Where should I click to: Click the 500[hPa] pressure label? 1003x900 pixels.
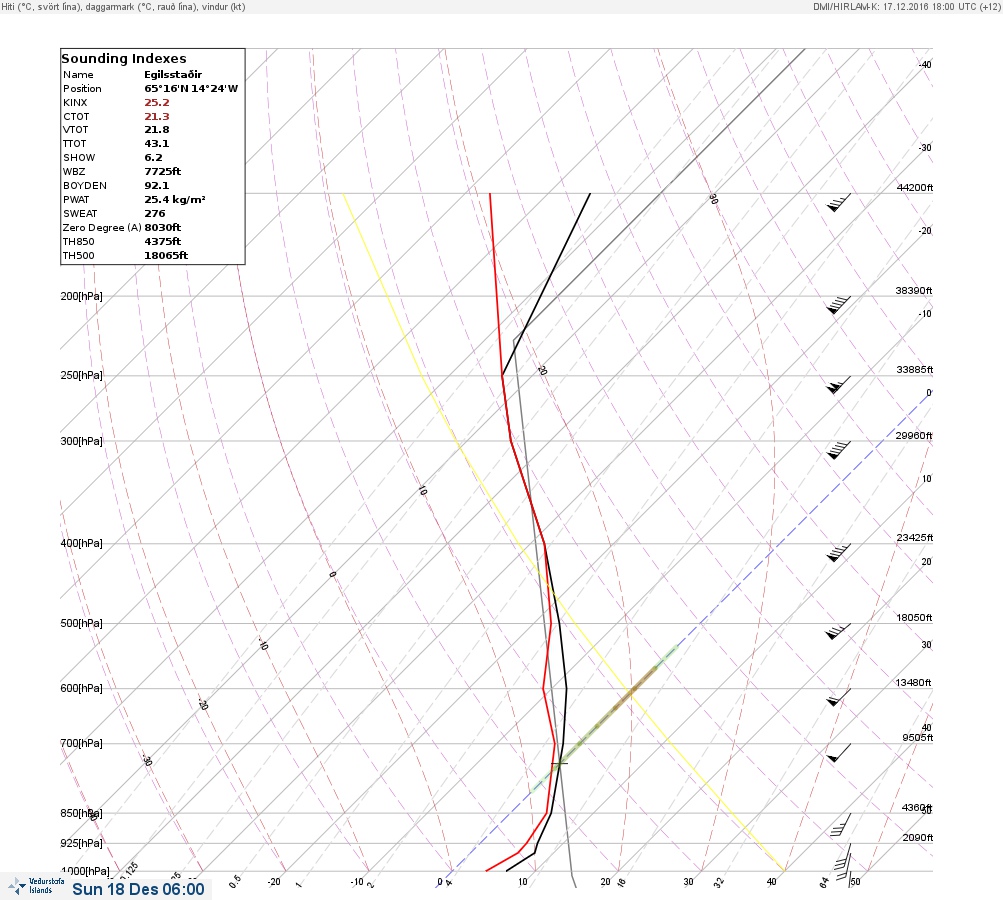pos(81,624)
